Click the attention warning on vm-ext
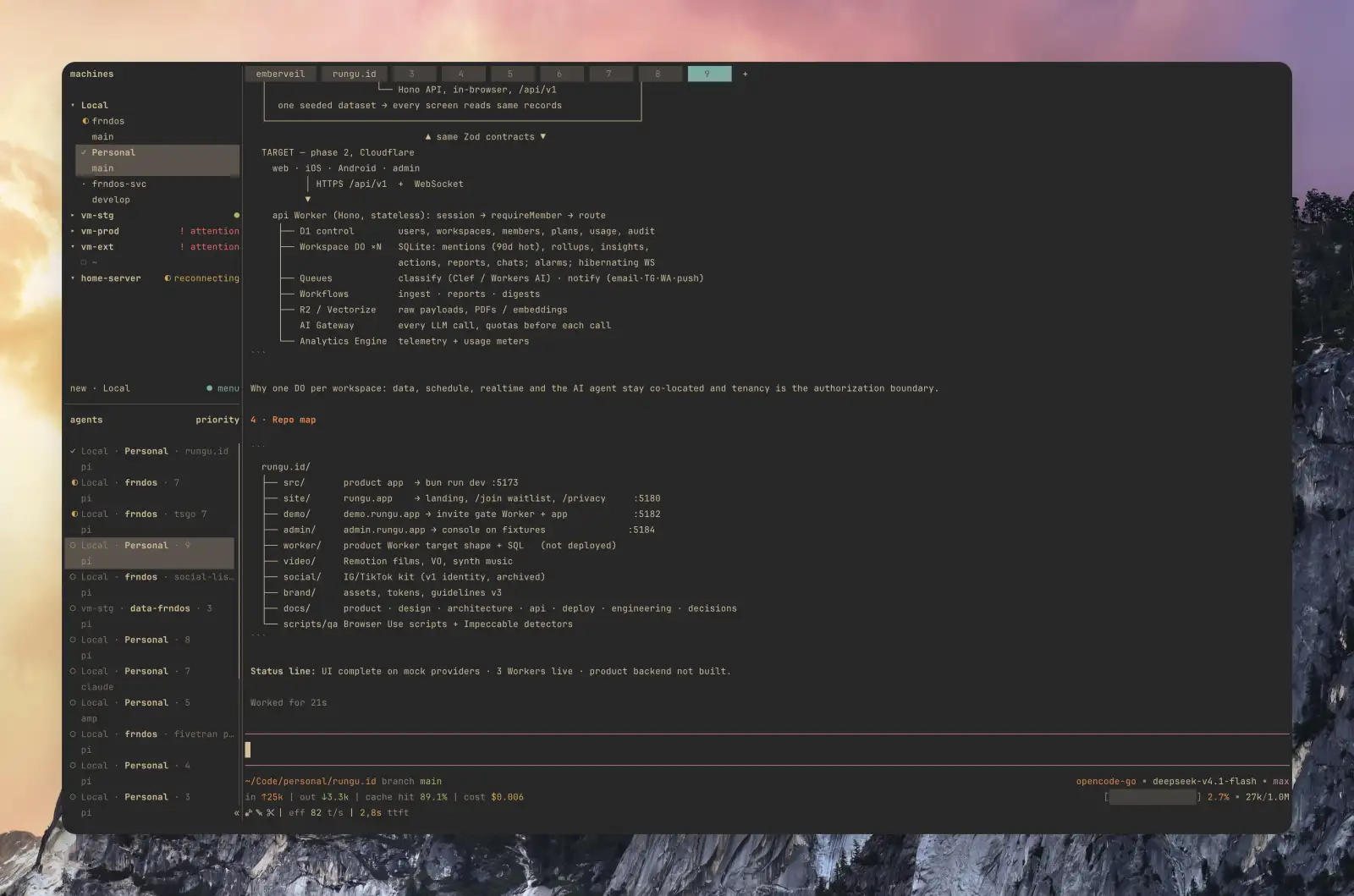 (x=209, y=247)
